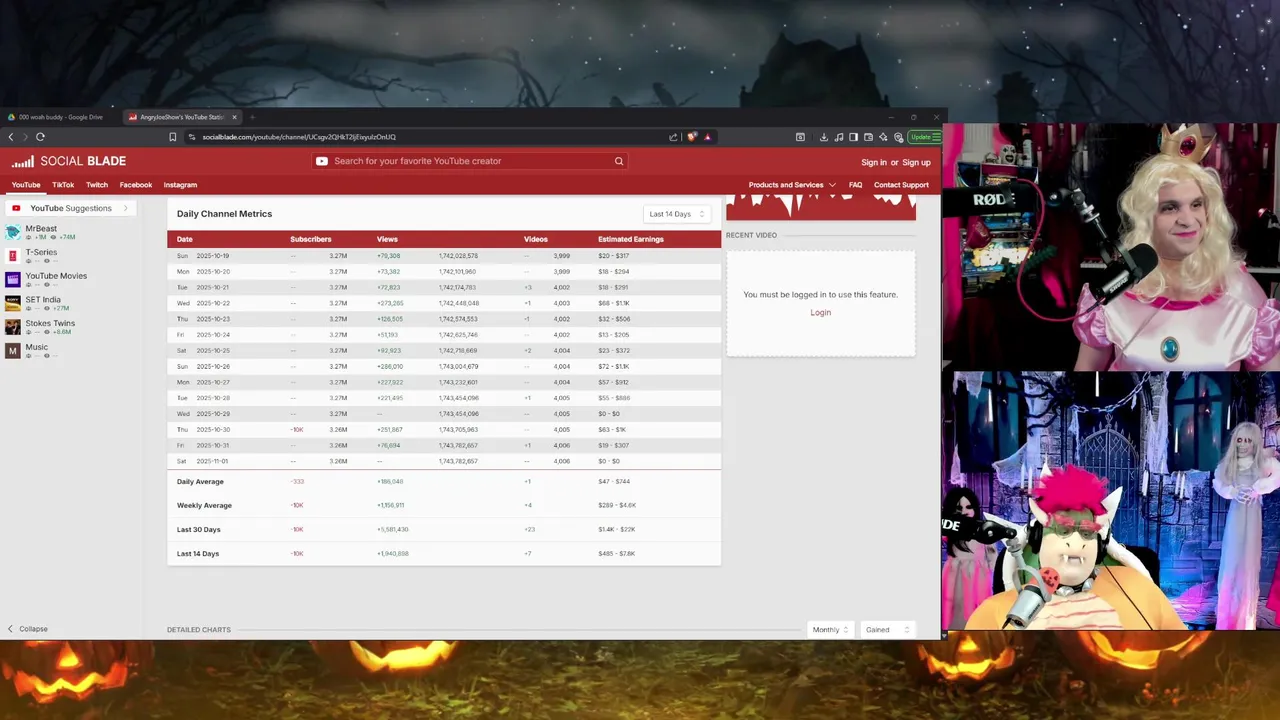
Task: Close the AngryJoeShow YouTube Stats tab
Action: coord(234,117)
